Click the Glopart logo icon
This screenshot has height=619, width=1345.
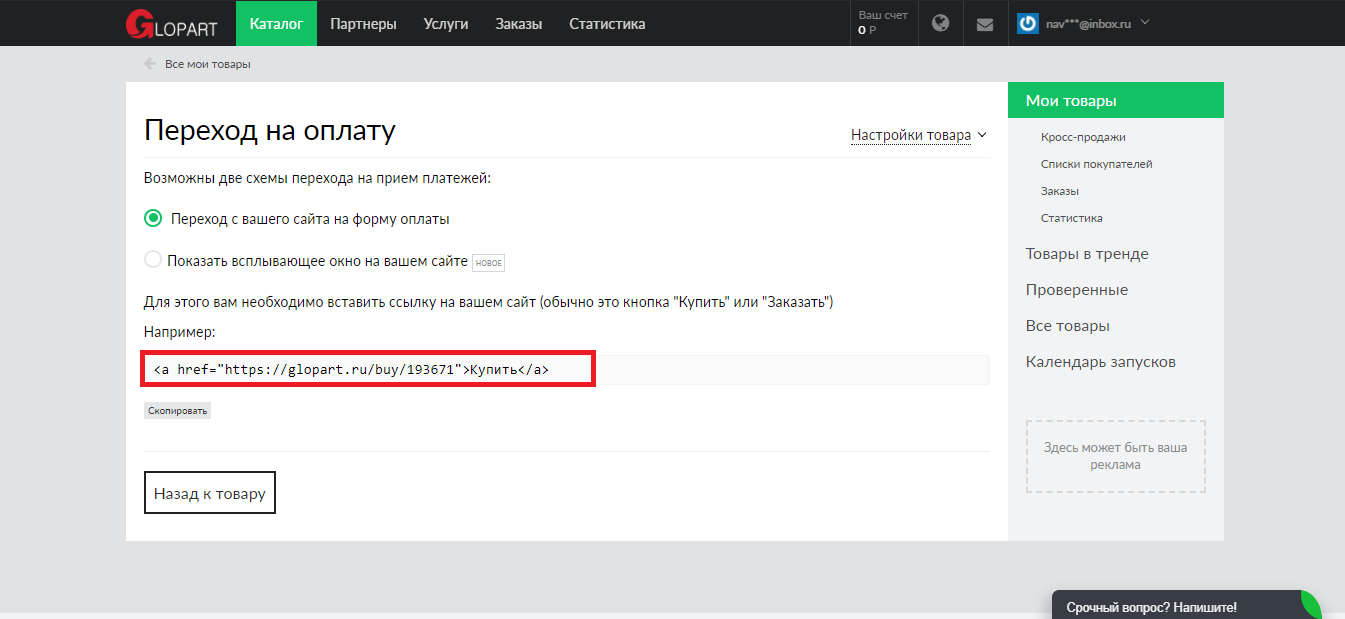tap(140, 24)
